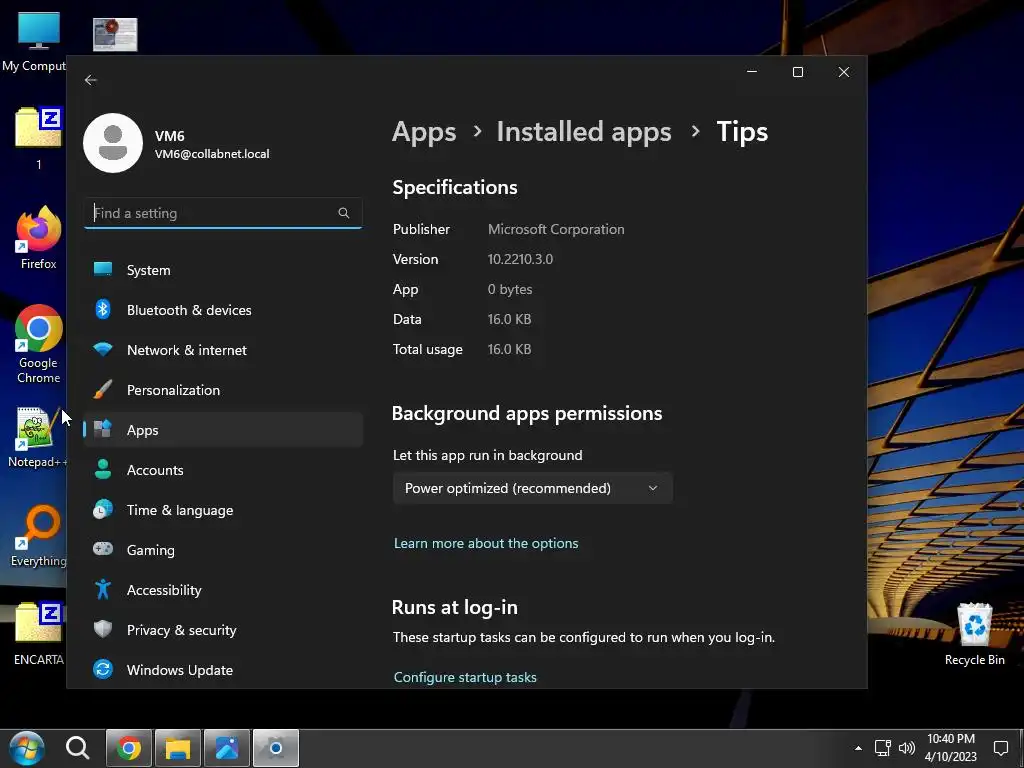Select the ENCARTA zip folder on desktop
This screenshot has width=1024, height=768.
pyautogui.click(x=39, y=633)
